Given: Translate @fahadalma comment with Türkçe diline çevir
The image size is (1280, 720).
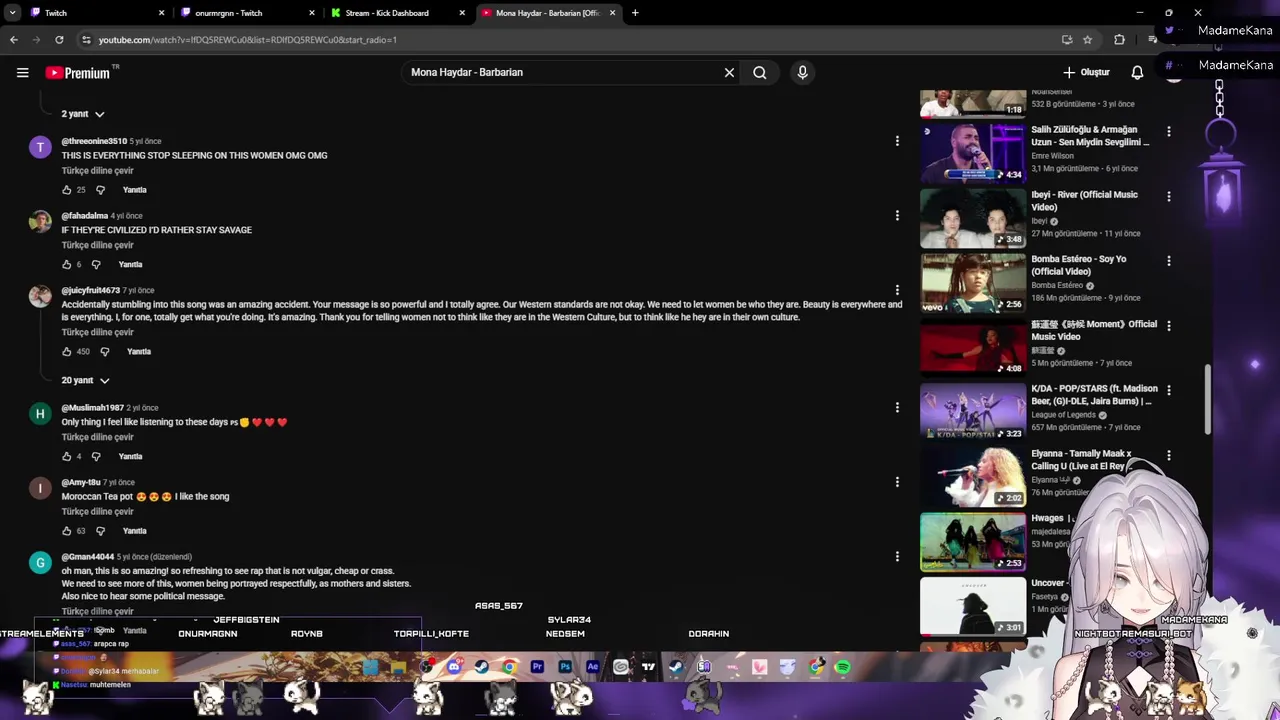Looking at the screenshot, I should 97,245.
